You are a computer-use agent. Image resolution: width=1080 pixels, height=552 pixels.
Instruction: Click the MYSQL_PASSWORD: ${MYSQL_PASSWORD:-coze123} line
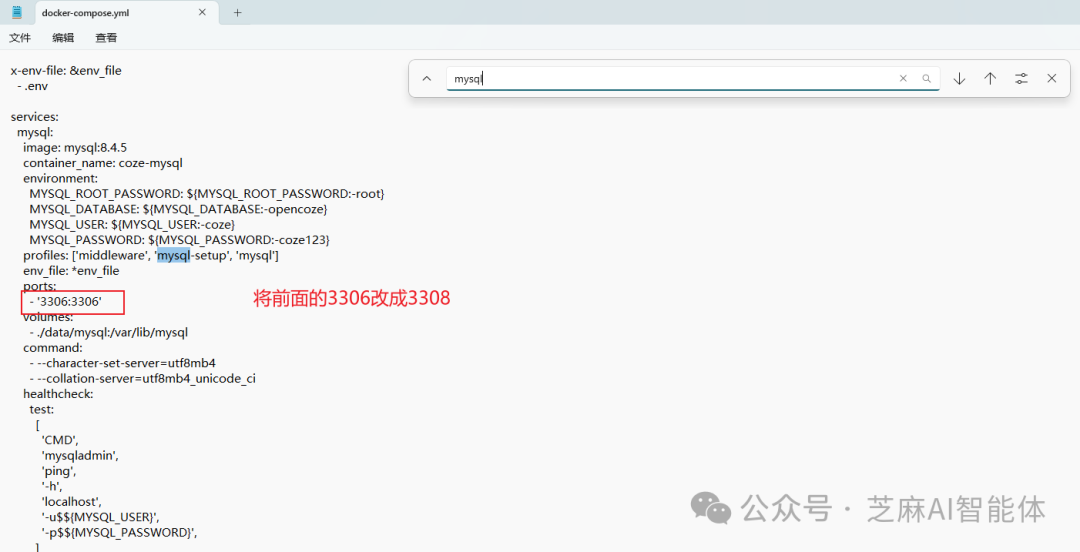click(x=180, y=240)
